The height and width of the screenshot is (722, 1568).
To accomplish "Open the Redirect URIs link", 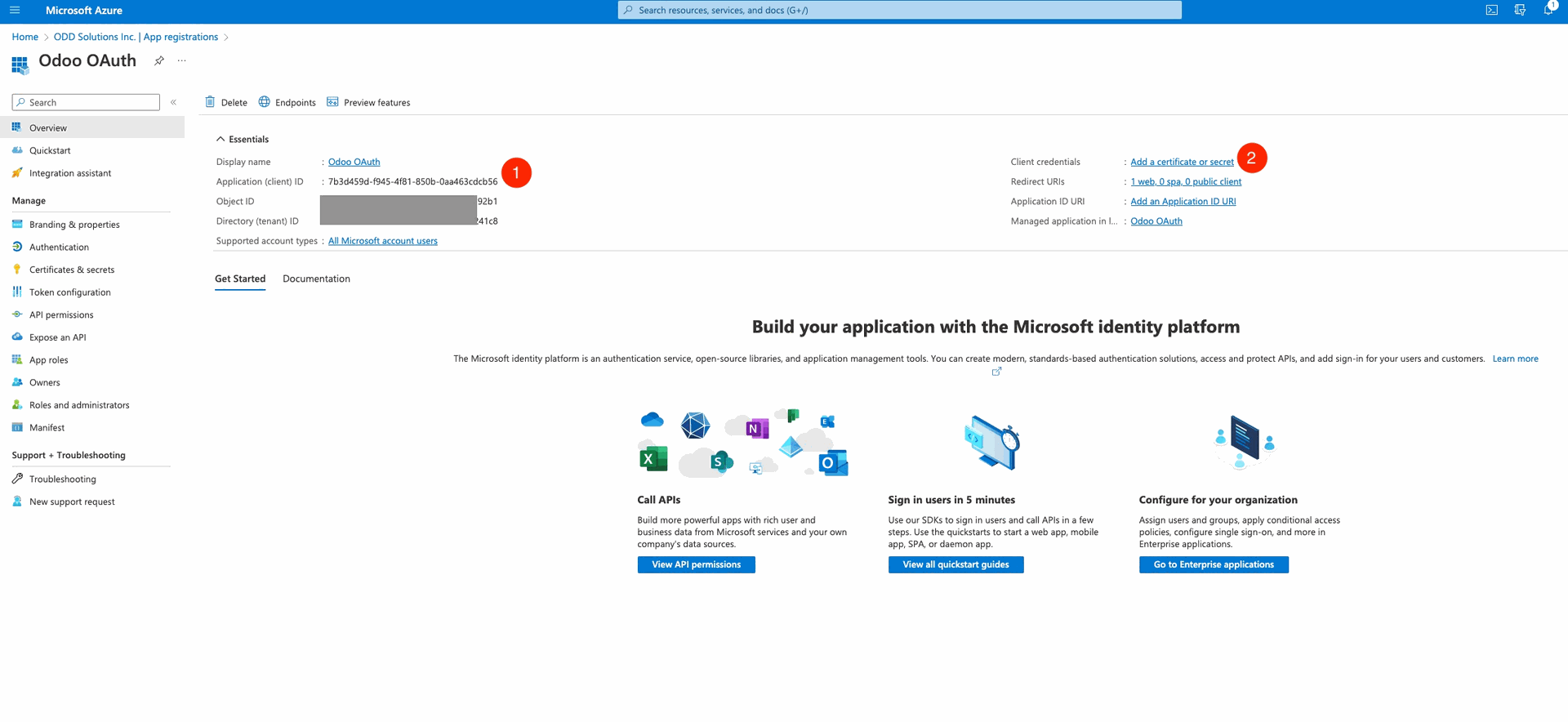I will [x=1186, y=181].
